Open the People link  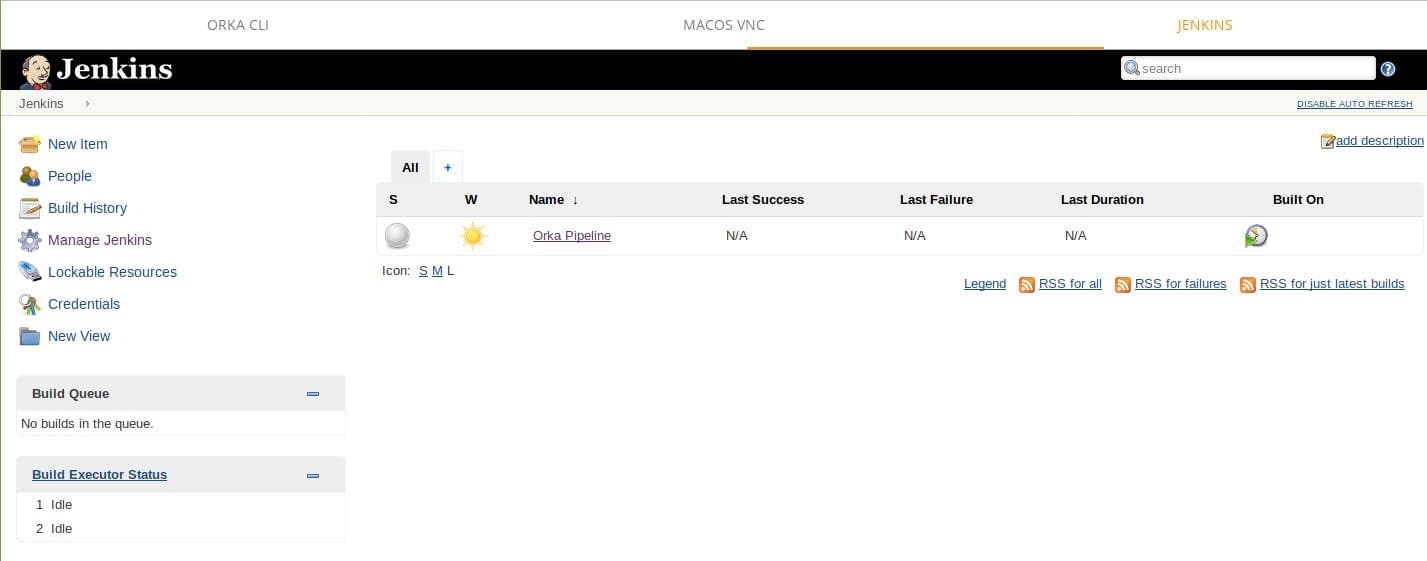pos(70,176)
